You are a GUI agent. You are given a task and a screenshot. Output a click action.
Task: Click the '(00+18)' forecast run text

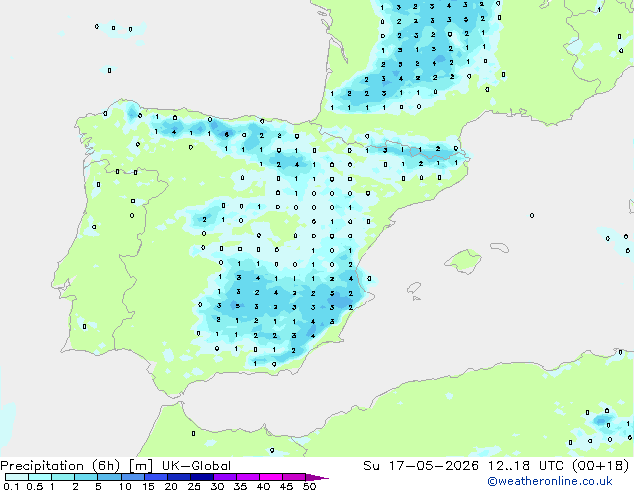(x=600, y=466)
